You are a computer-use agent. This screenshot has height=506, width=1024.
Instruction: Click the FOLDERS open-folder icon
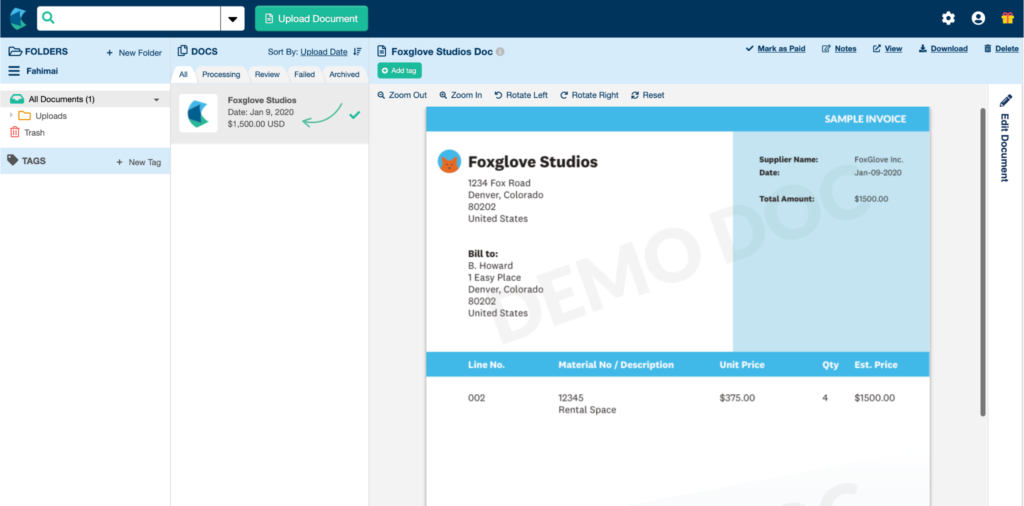pos(15,52)
